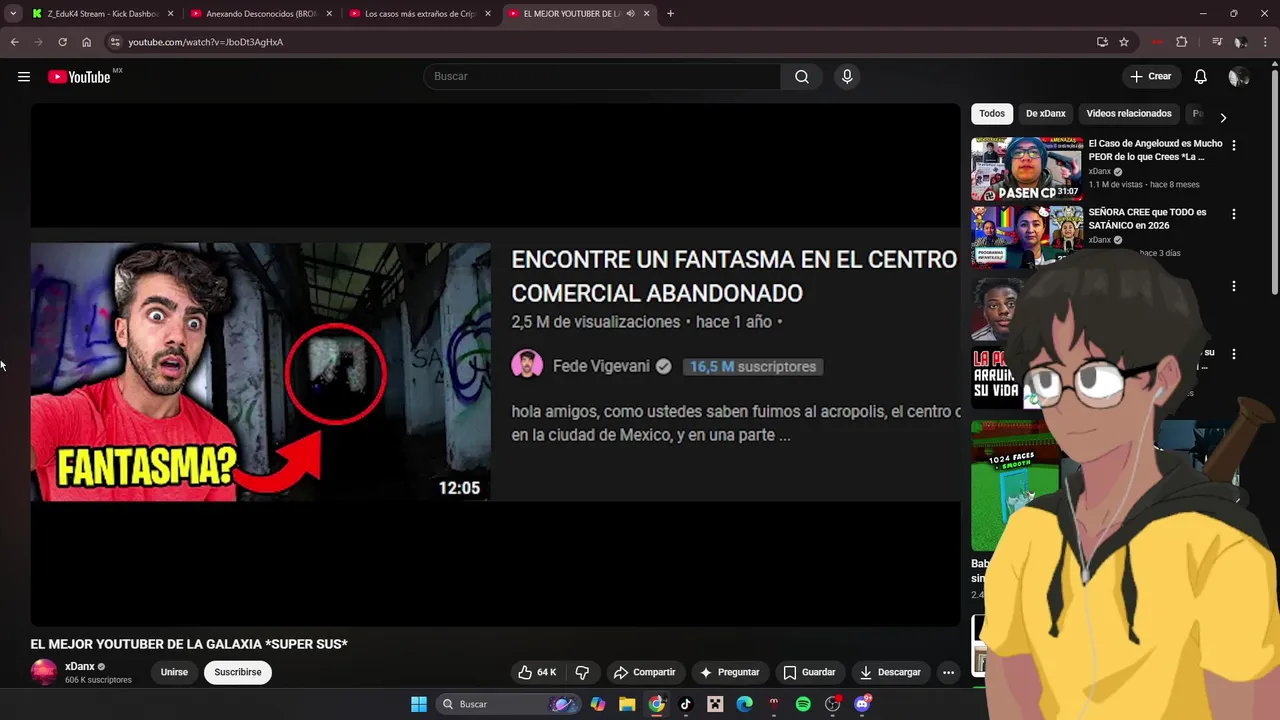Open options for SEÑORA CREE que TODO video

click(x=1233, y=214)
